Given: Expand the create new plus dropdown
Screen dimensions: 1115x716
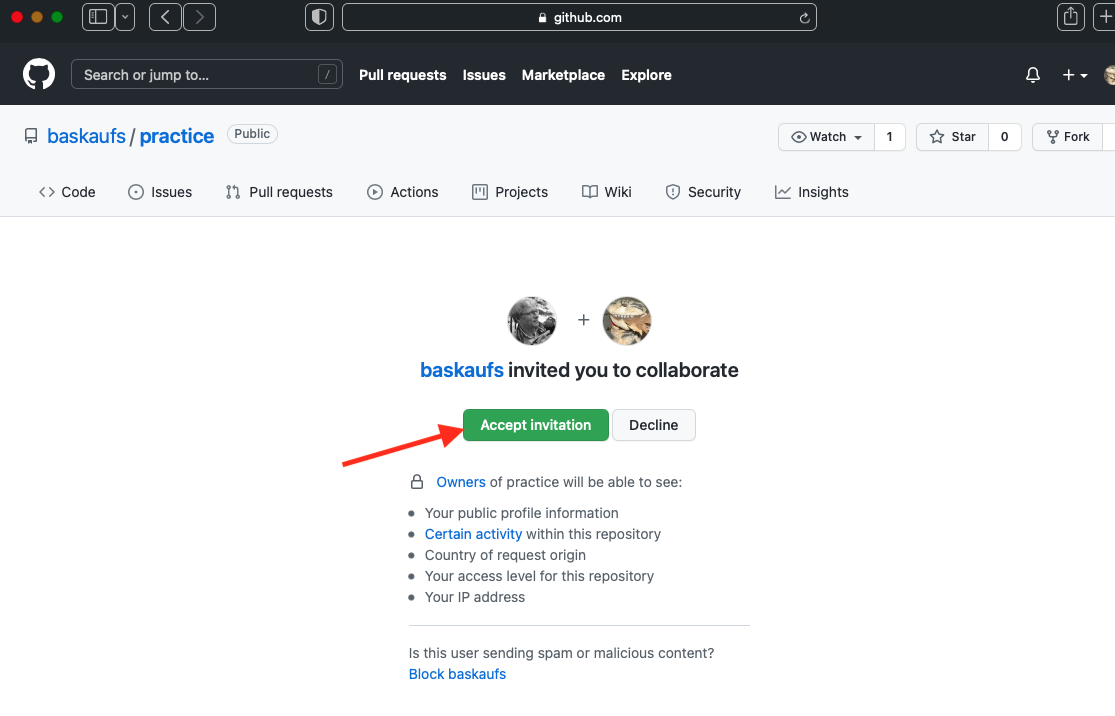Looking at the screenshot, I should tap(1074, 75).
